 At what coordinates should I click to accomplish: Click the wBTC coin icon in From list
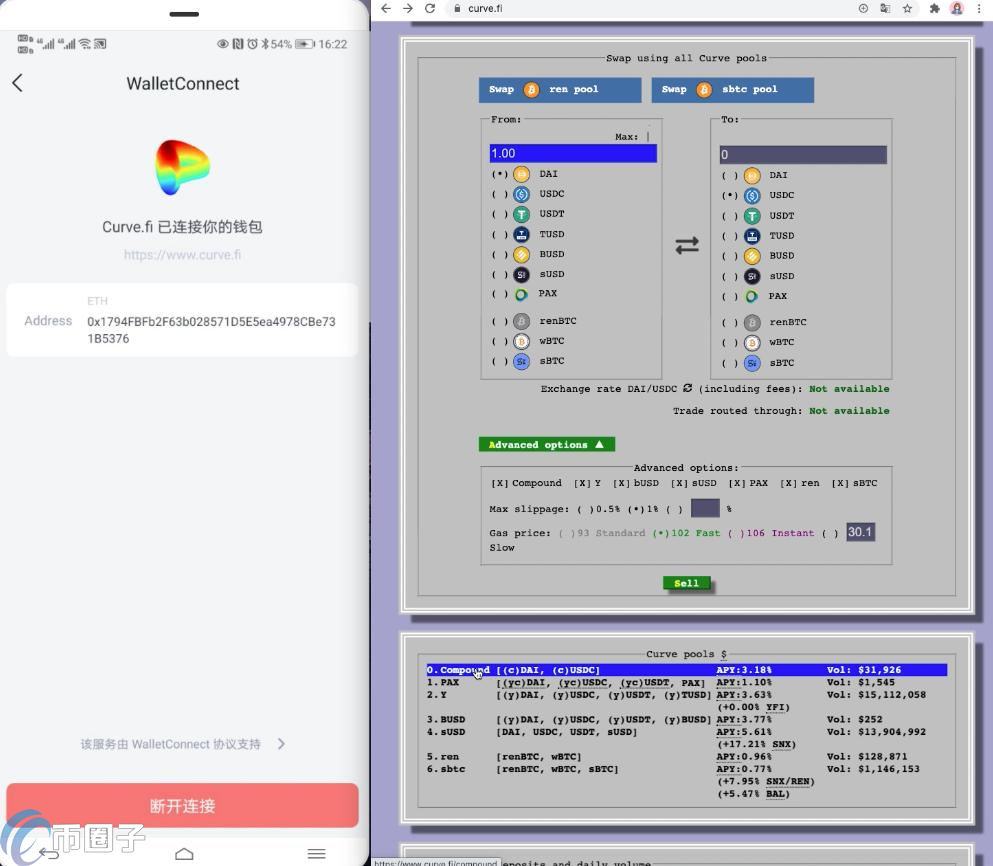(521, 341)
